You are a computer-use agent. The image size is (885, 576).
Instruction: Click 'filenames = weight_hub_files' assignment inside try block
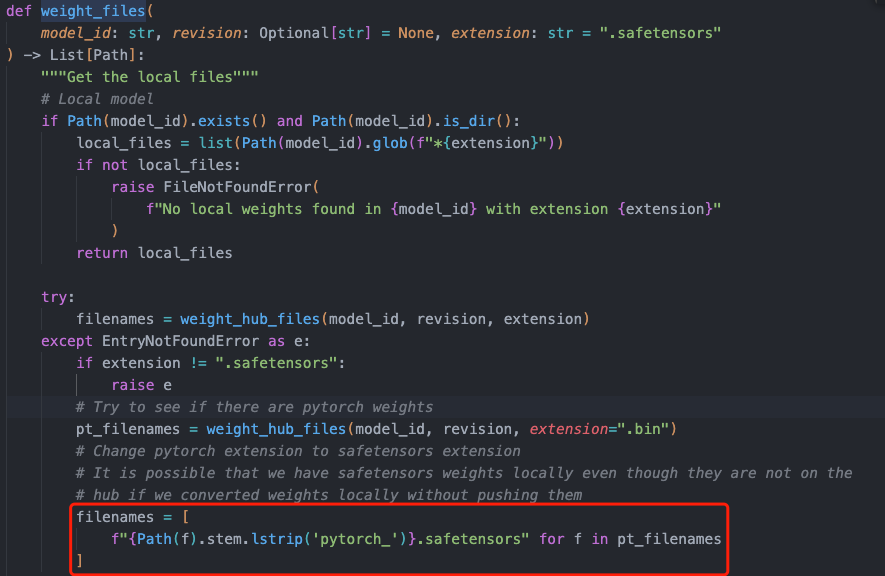point(333,319)
